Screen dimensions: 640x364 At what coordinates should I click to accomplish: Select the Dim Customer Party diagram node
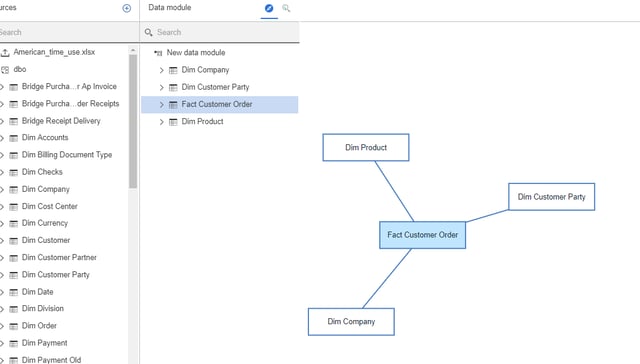point(551,197)
